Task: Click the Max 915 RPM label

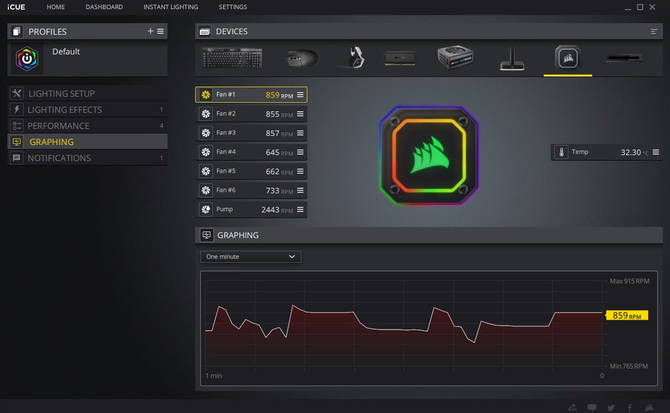Action: 629,281
